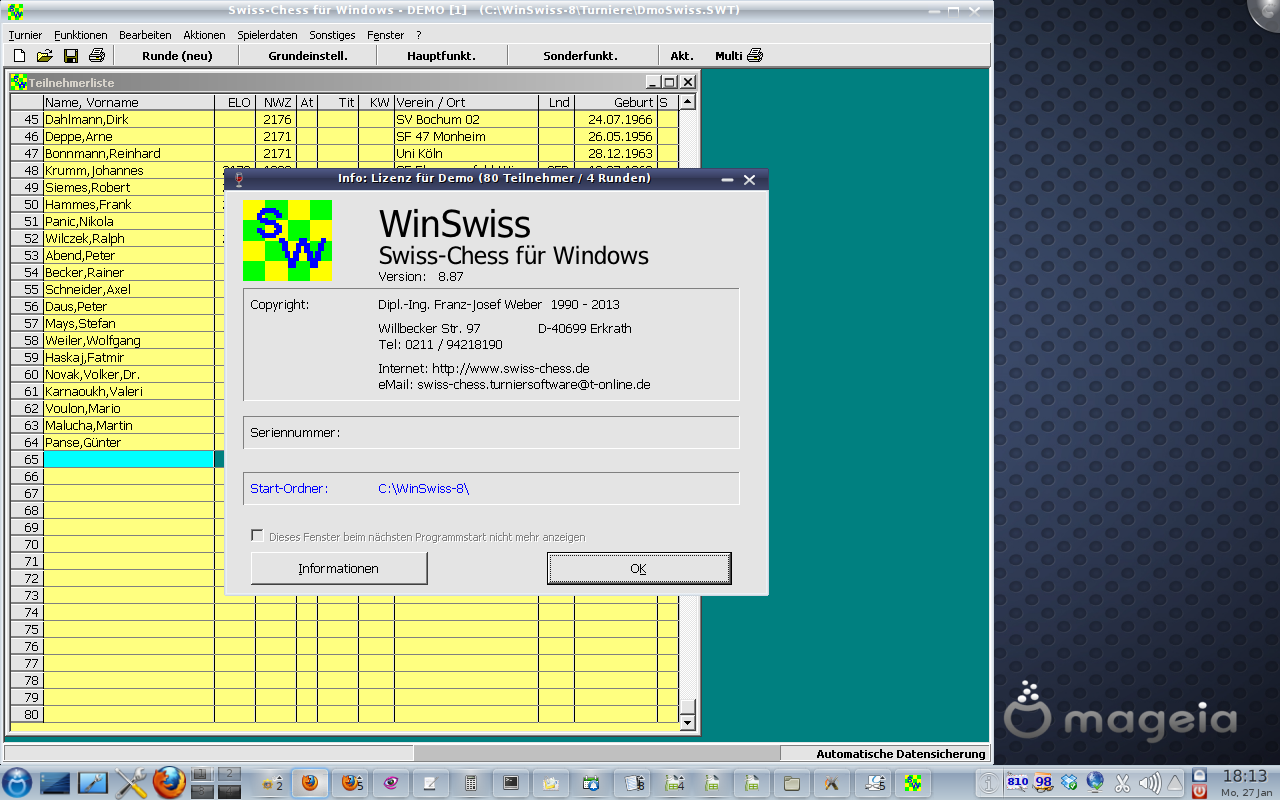This screenshot has height=800, width=1280.
Task: Expand the Sonderfunkt. toolbar dropdown
Action: [x=580, y=56]
